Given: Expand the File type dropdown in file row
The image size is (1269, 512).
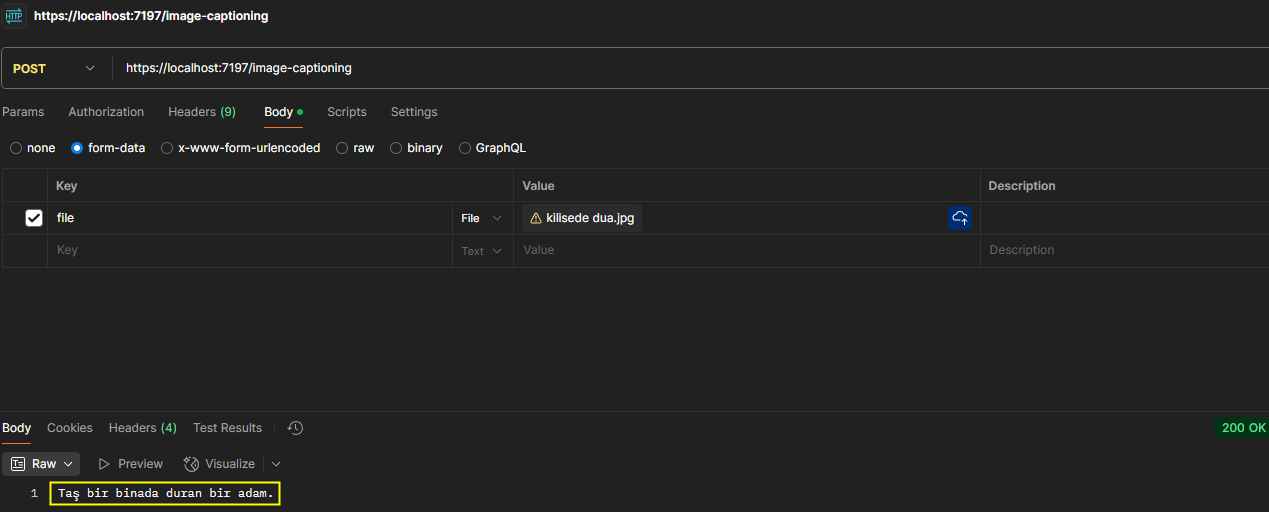Looking at the screenshot, I should (x=482, y=218).
